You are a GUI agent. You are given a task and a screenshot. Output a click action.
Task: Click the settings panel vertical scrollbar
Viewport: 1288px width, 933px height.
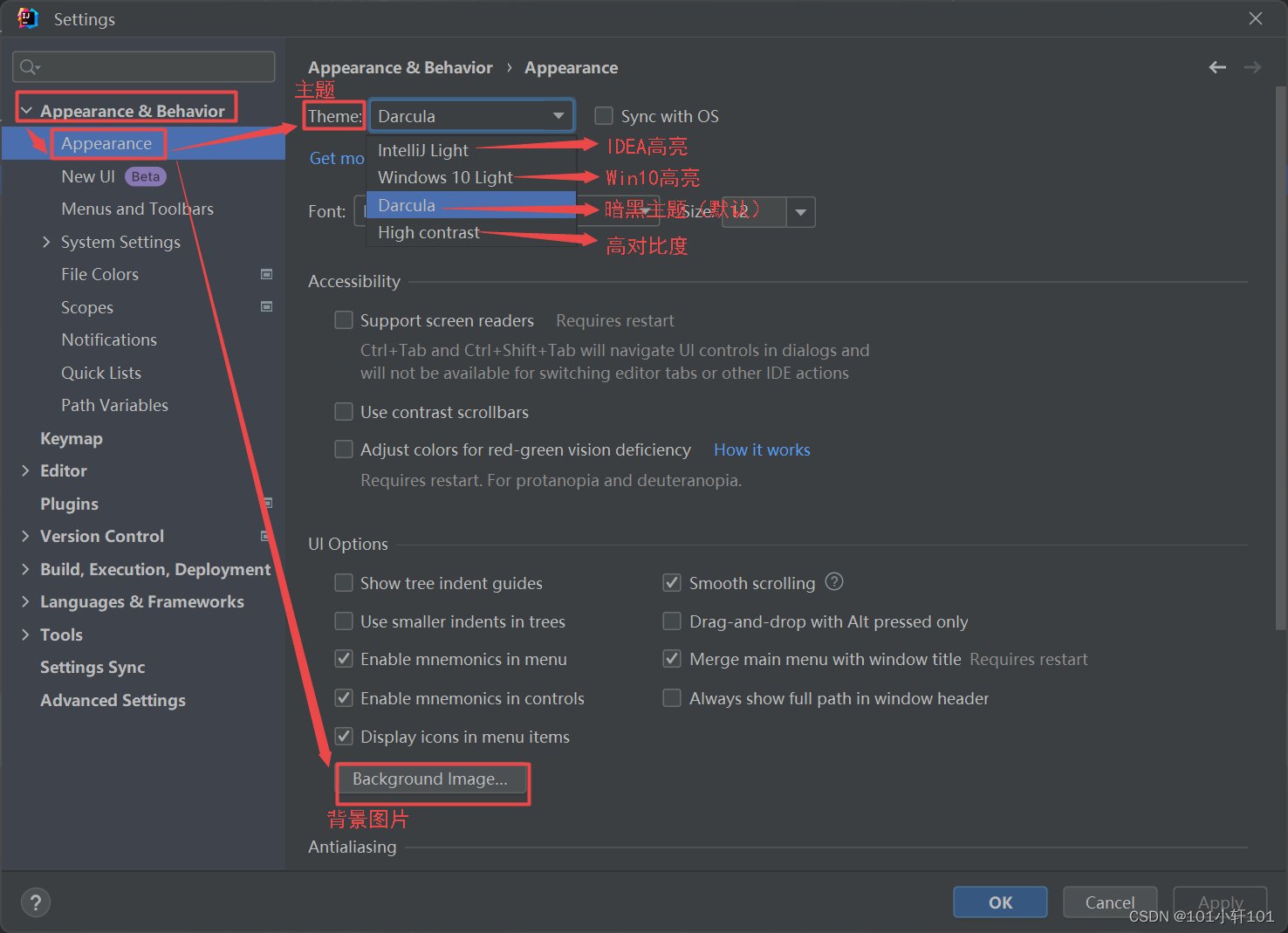click(1280, 358)
